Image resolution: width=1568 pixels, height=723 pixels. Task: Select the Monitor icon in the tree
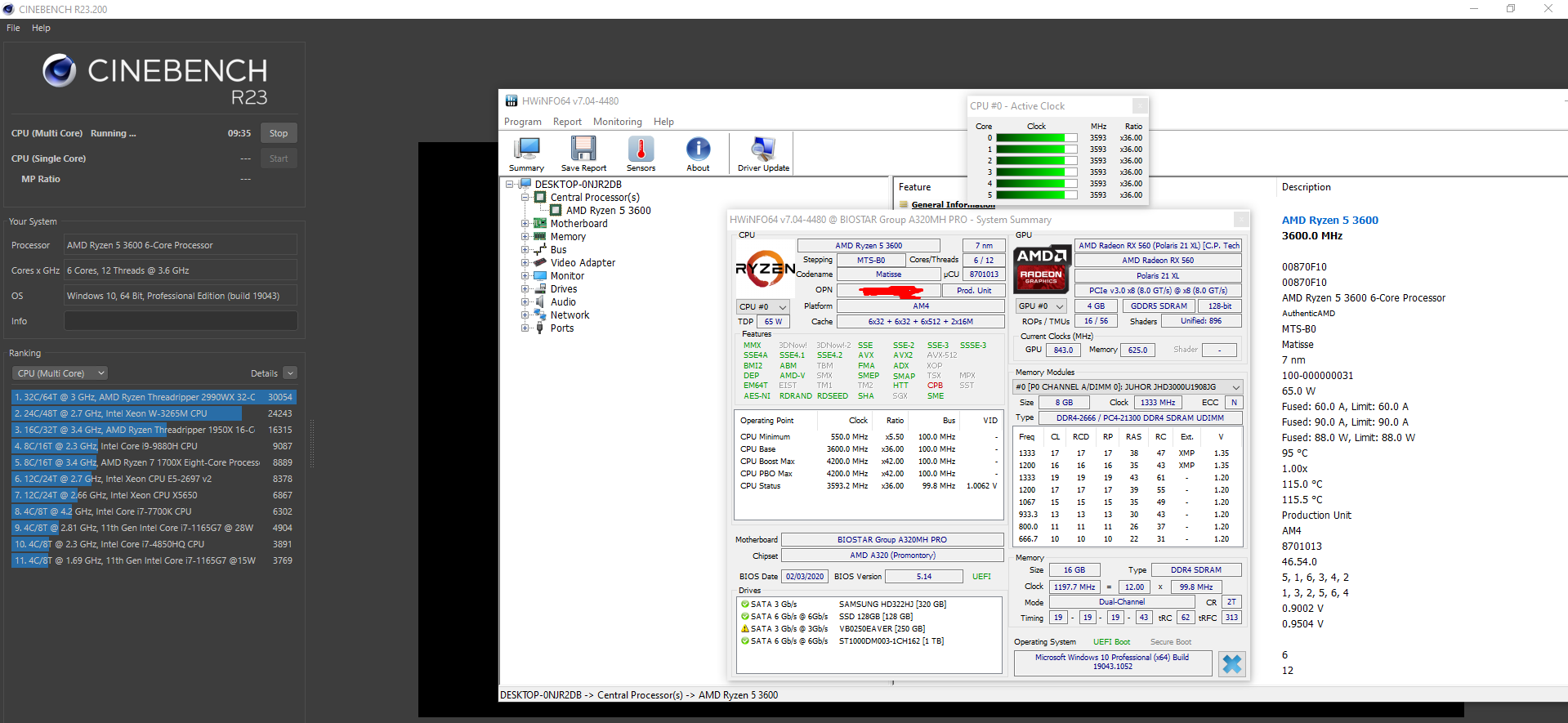tap(539, 275)
